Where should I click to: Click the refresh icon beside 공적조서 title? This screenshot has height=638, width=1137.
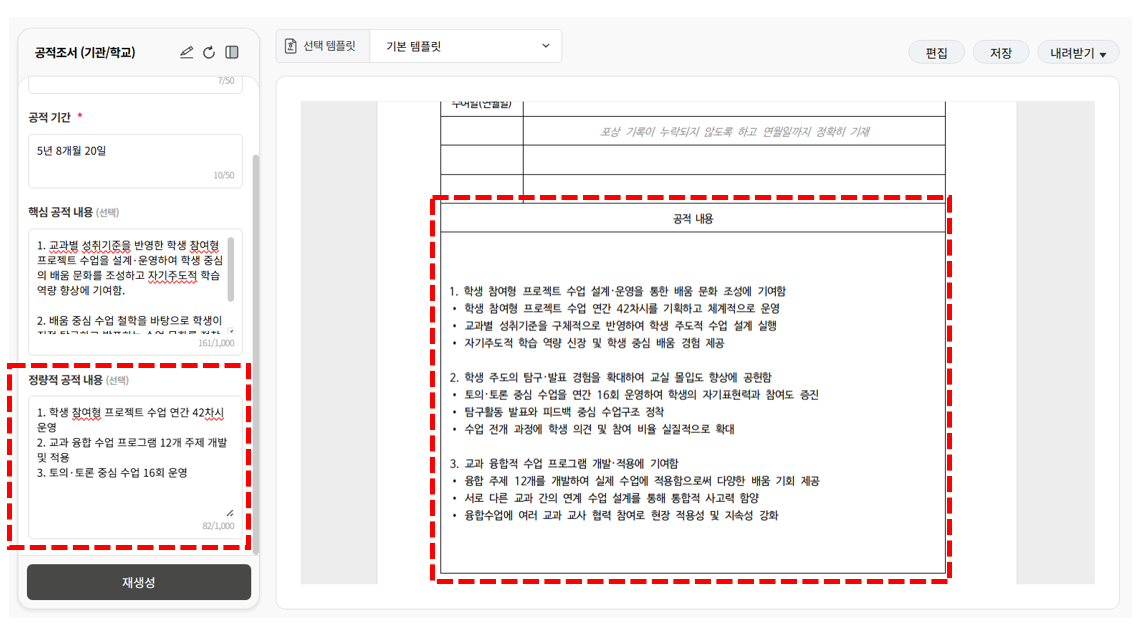[x=209, y=52]
